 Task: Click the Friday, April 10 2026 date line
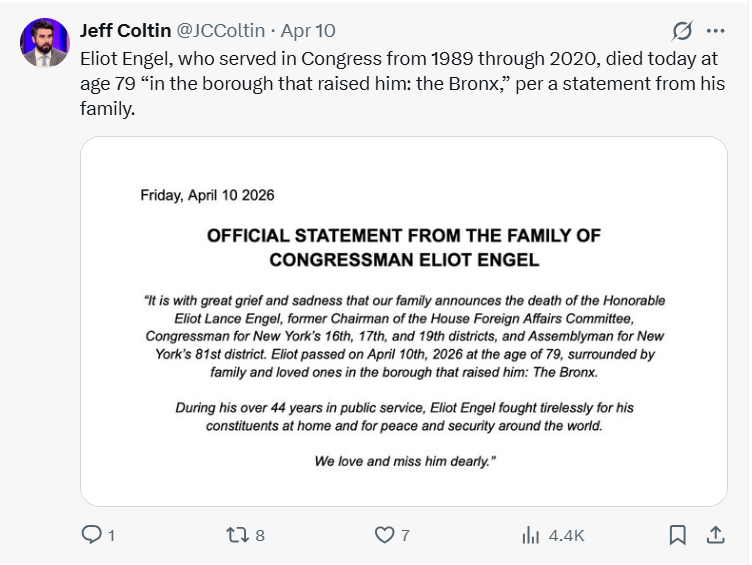(207, 195)
